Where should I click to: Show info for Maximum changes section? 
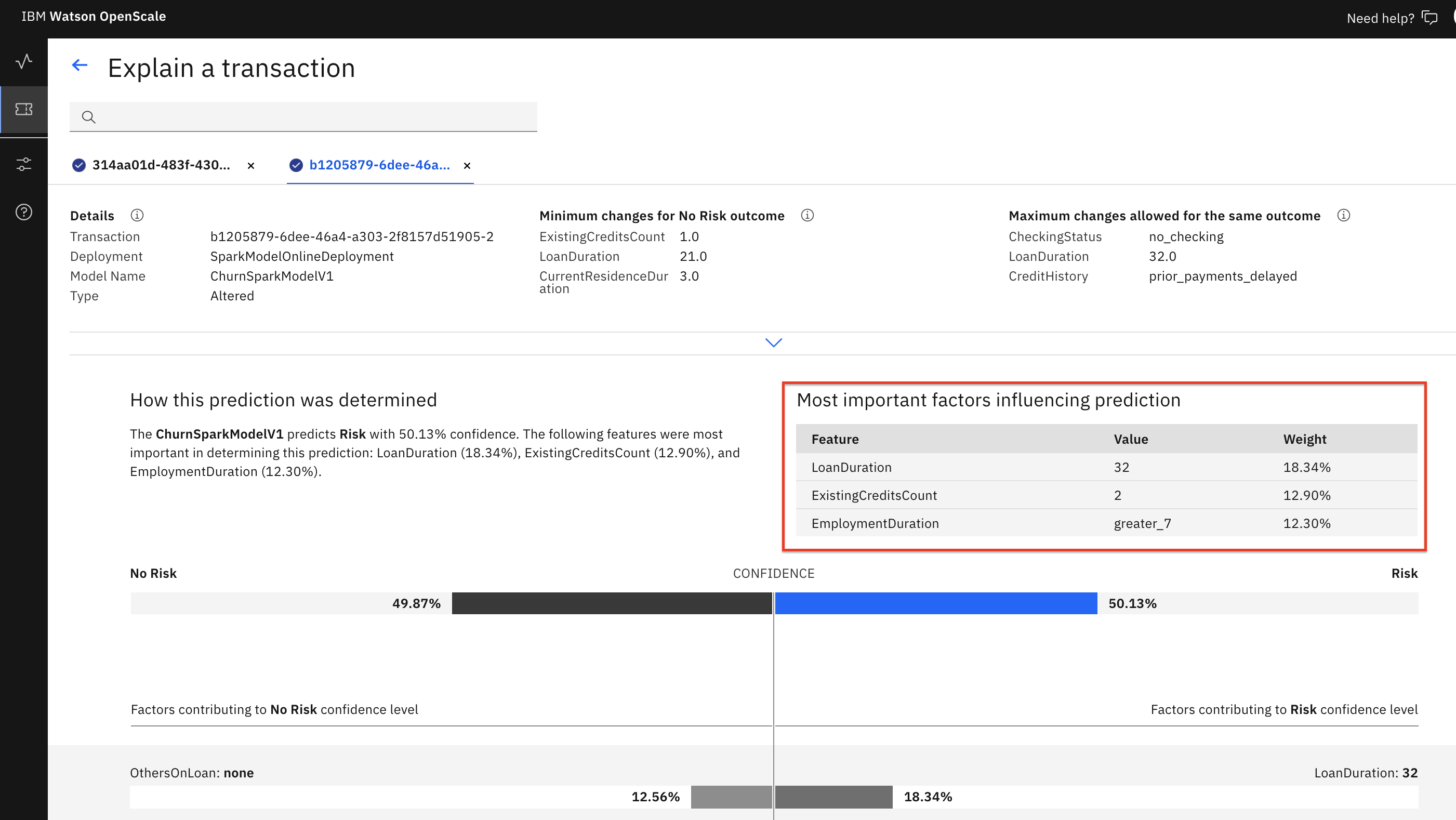(1344, 215)
